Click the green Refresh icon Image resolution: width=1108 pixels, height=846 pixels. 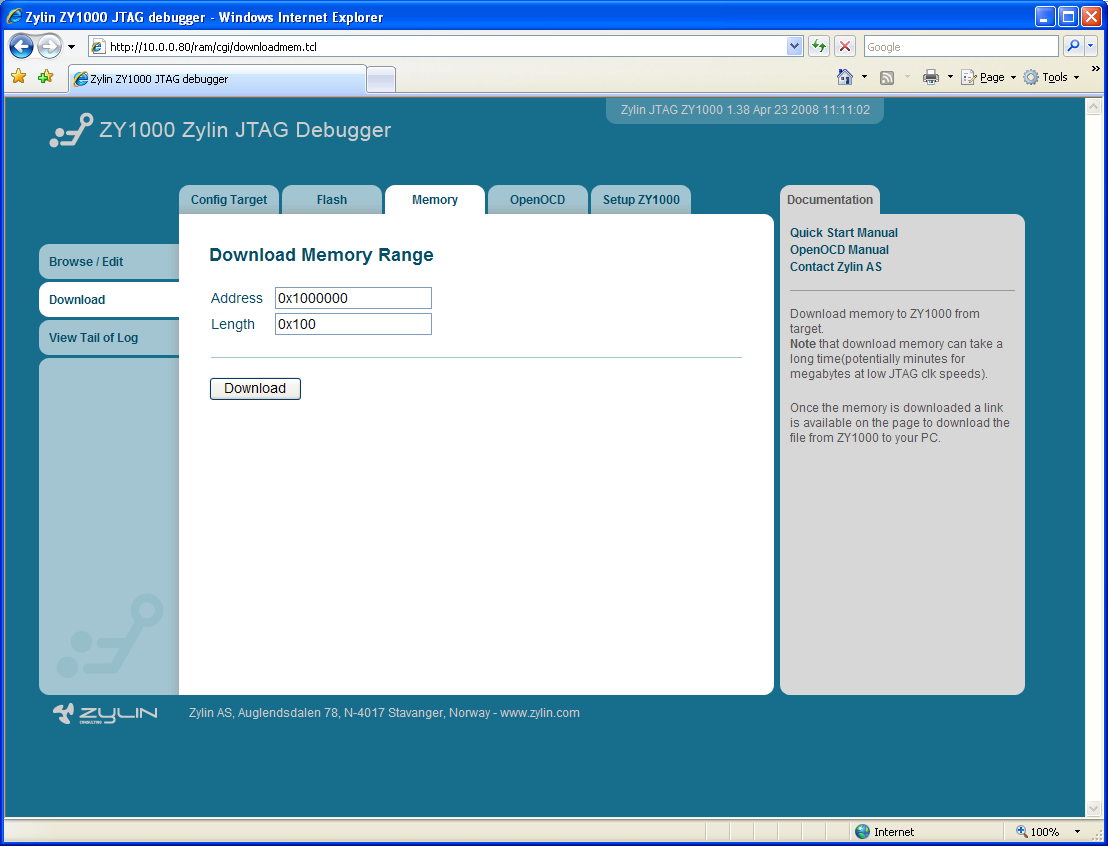coord(819,47)
